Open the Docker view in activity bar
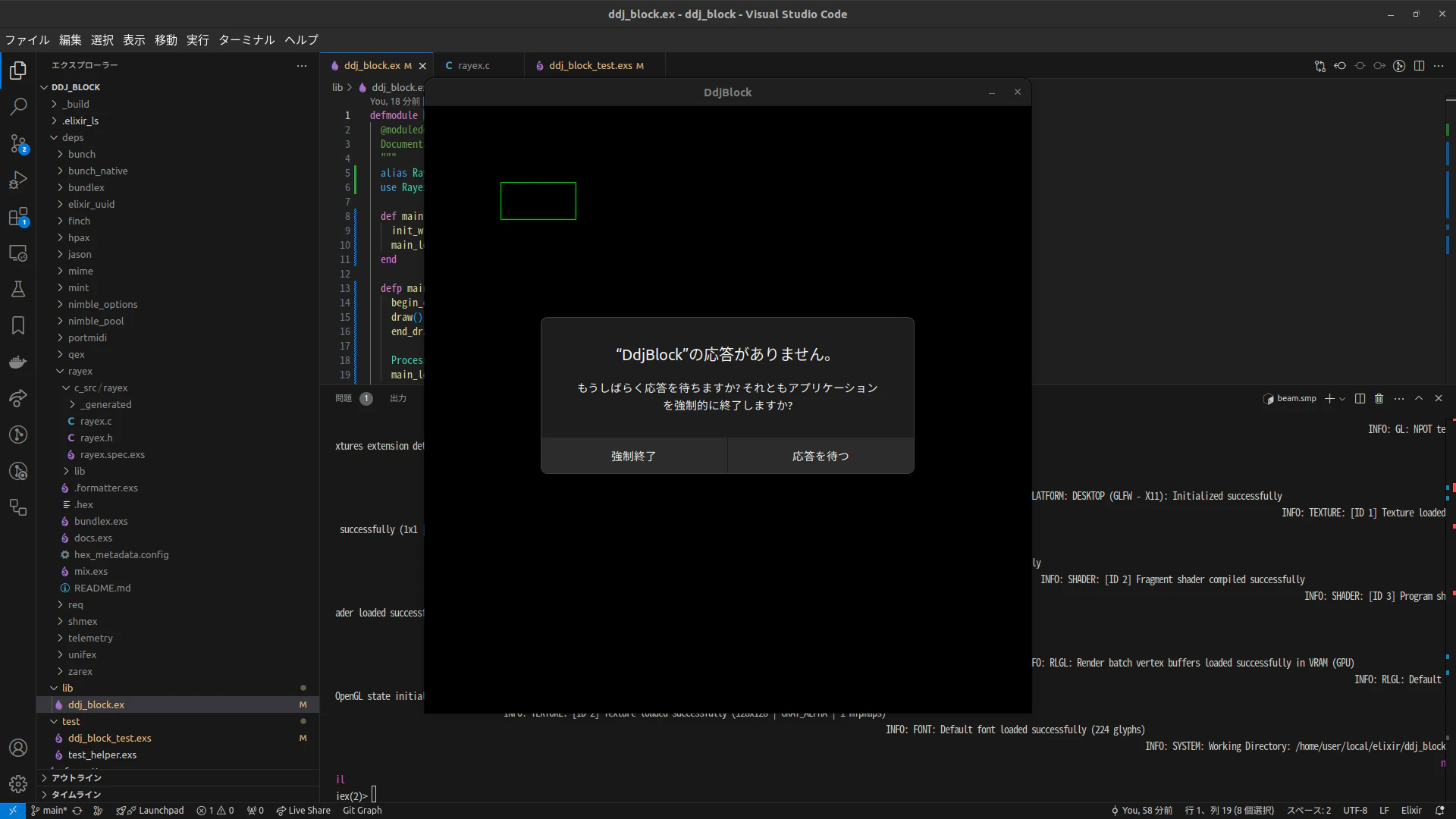This screenshot has height=819, width=1456. [x=18, y=362]
